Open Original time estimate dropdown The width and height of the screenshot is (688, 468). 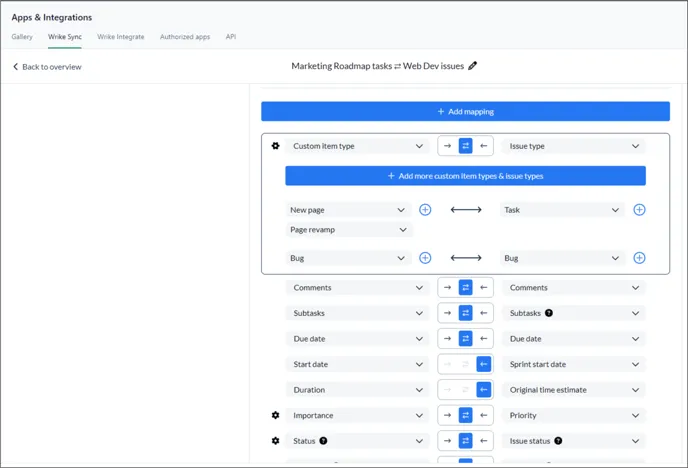click(573, 389)
